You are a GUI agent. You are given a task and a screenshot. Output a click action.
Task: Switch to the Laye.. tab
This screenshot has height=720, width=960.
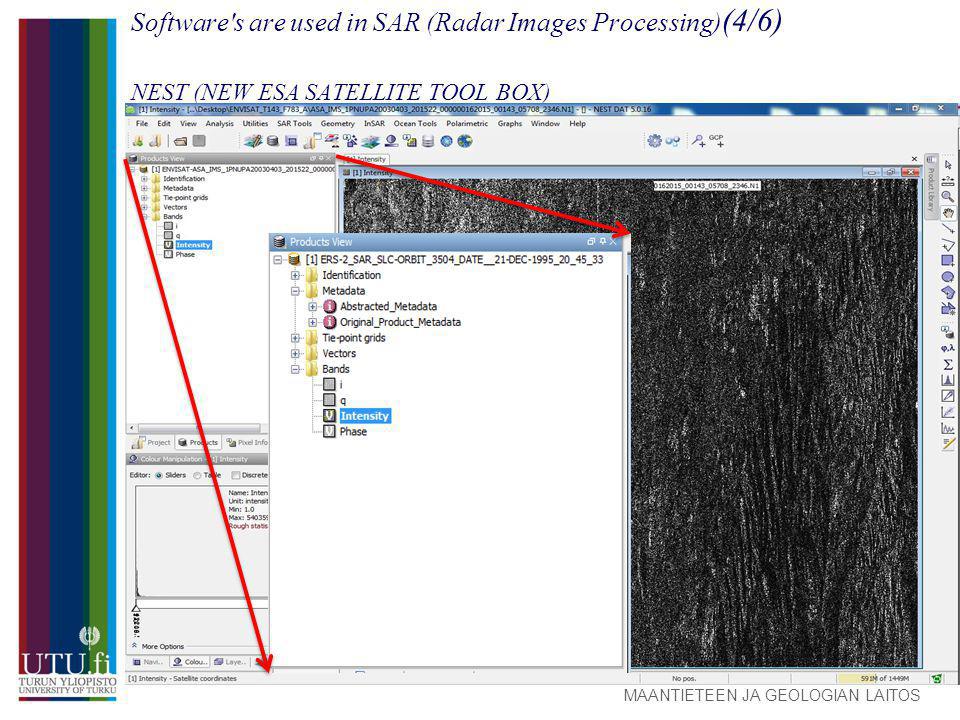[230, 662]
